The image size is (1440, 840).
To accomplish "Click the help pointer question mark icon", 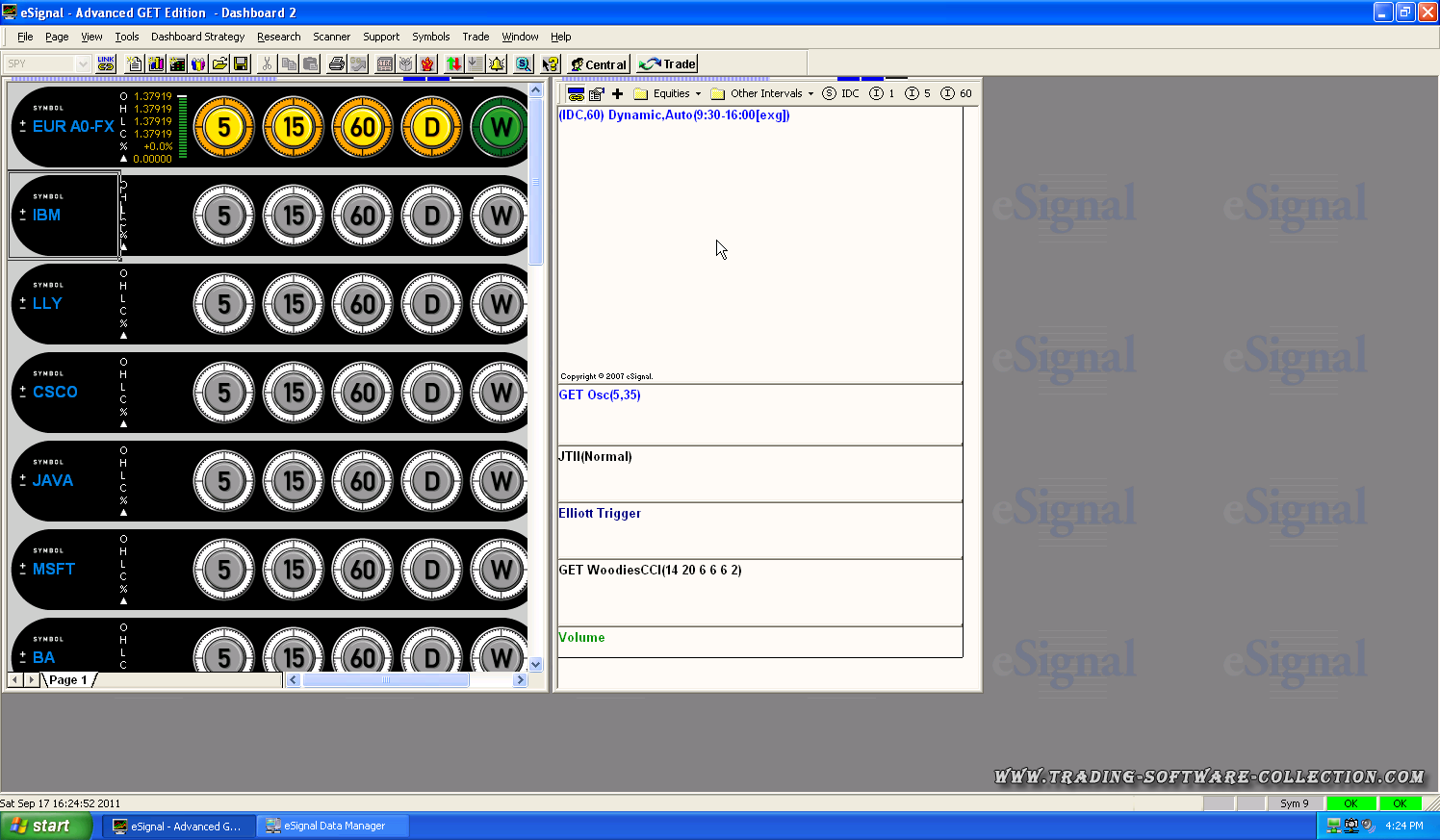I will pyautogui.click(x=550, y=64).
